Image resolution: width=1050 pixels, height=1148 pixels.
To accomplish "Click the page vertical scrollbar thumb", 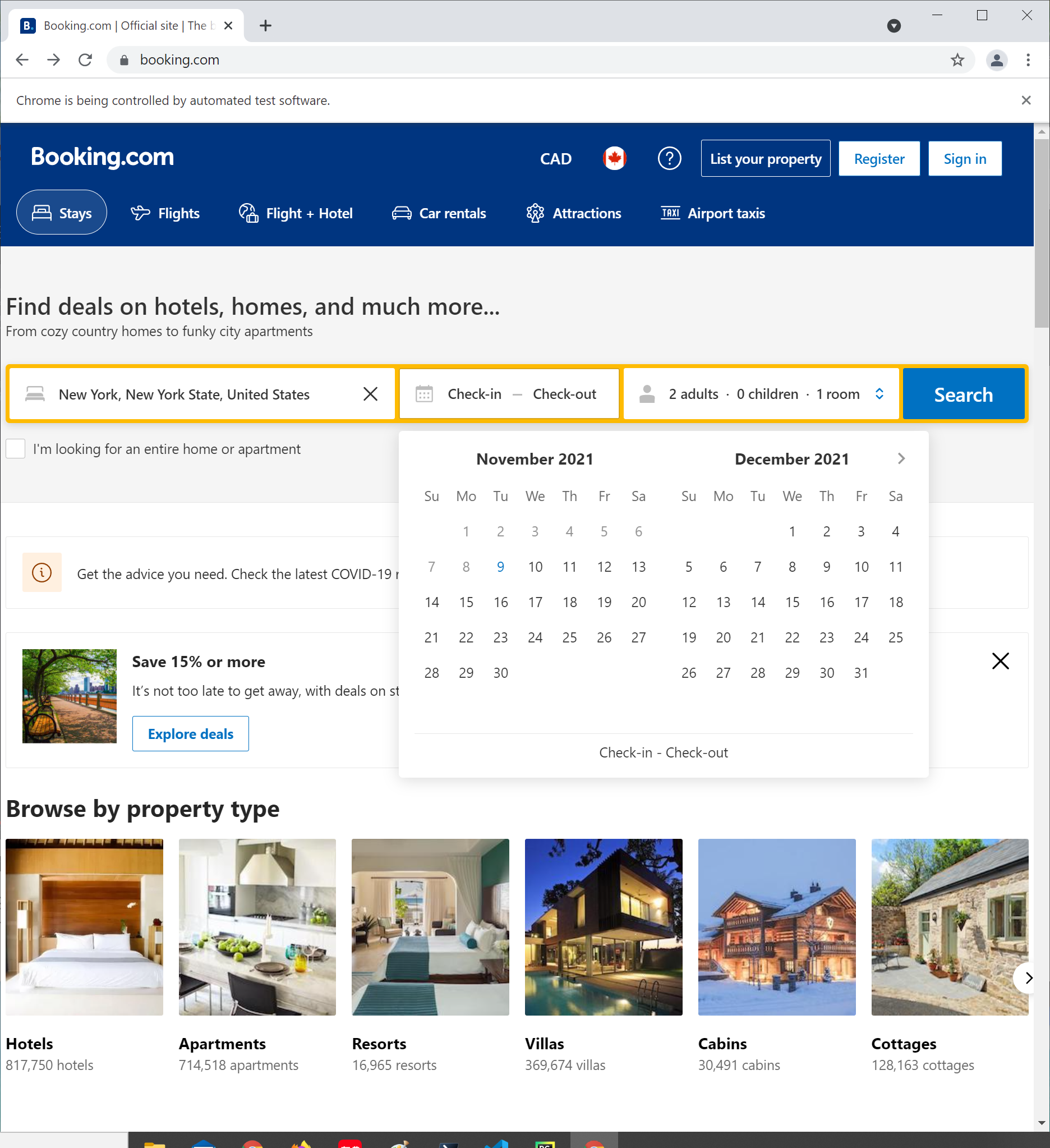I will pyautogui.click(x=1042, y=233).
